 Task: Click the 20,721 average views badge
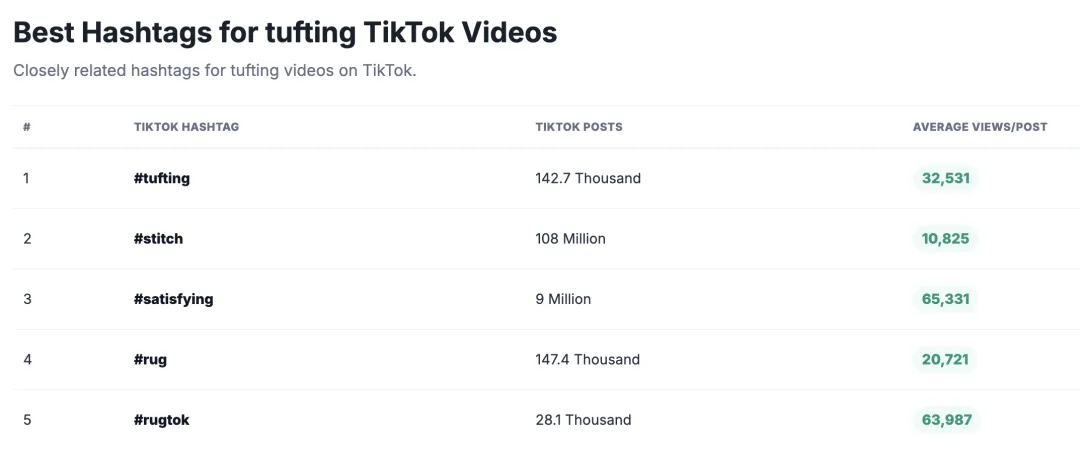(x=945, y=359)
